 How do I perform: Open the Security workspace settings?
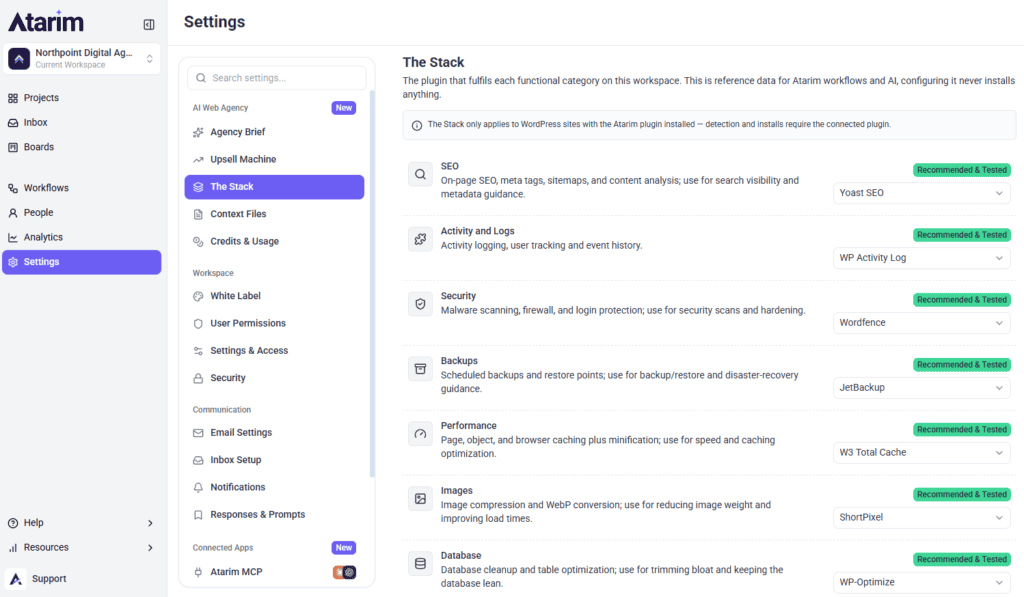[x=274, y=378]
